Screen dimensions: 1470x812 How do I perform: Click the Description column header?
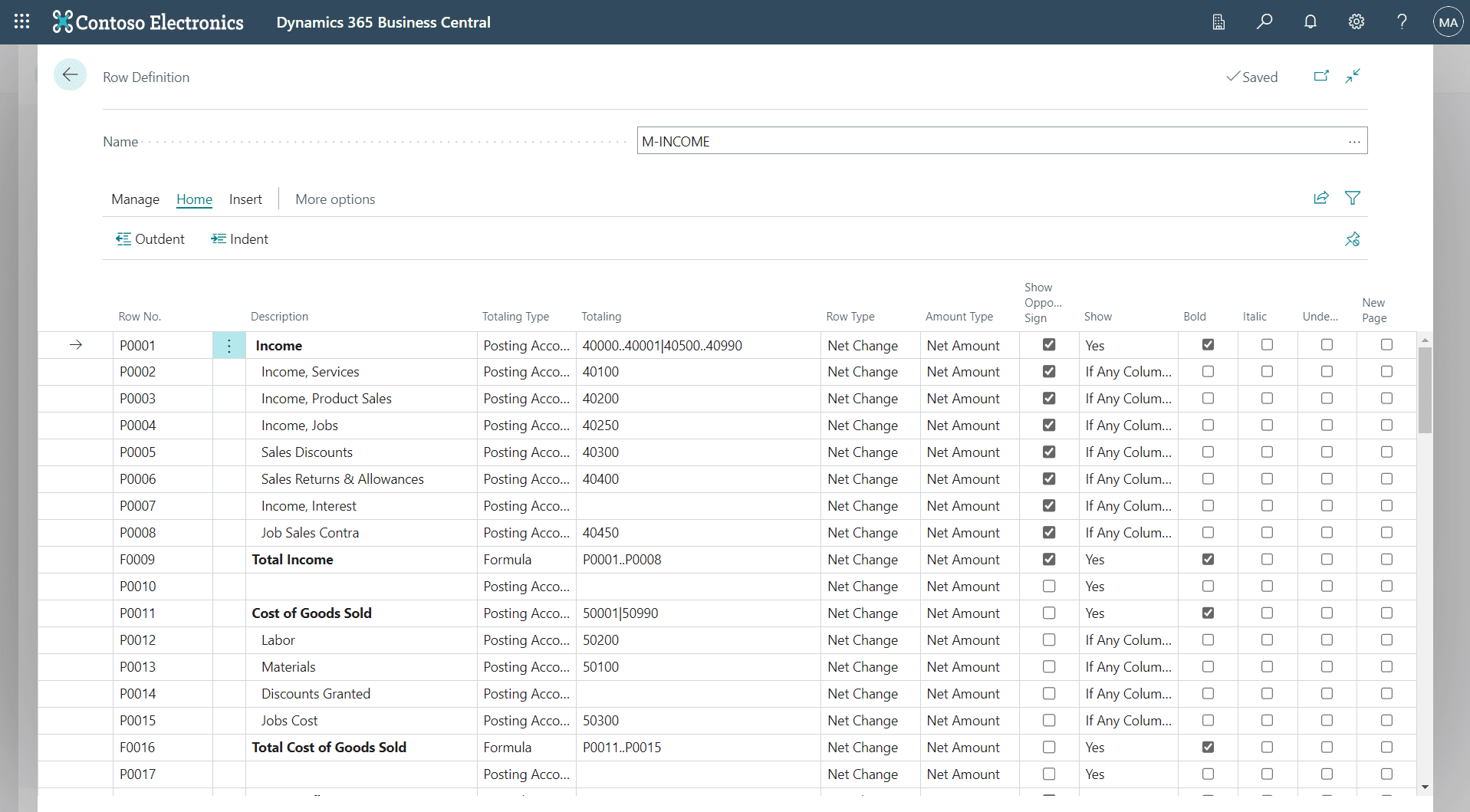[279, 317]
